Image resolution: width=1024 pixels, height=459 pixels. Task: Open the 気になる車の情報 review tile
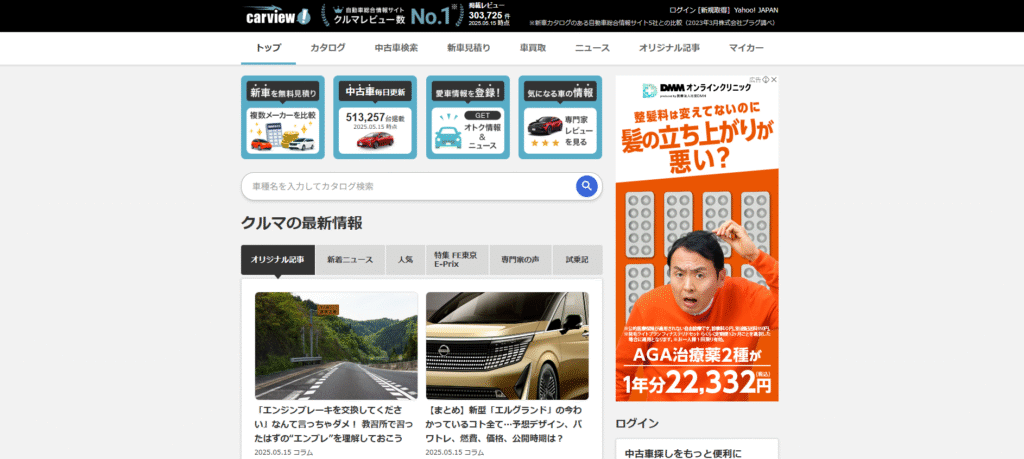tap(559, 118)
